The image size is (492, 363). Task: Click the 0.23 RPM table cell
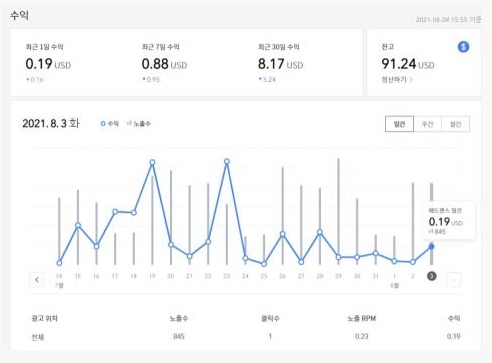pyautogui.click(x=362, y=336)
